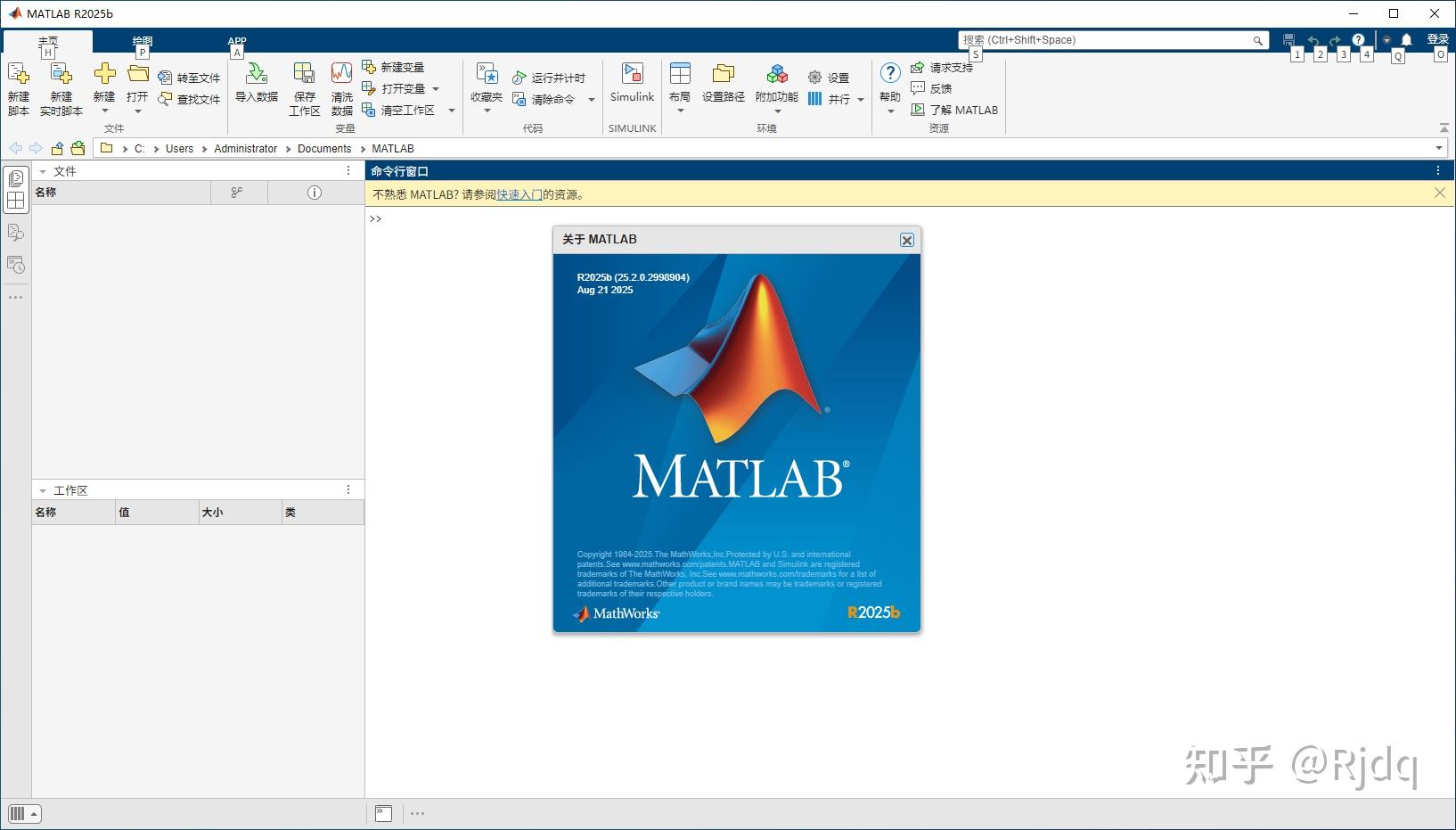This screenshot has width=1456, height=830.
Task: Expand the Clear Workspace (清空工作区) dropdown arrow
Action: click(x=452, y=111)
